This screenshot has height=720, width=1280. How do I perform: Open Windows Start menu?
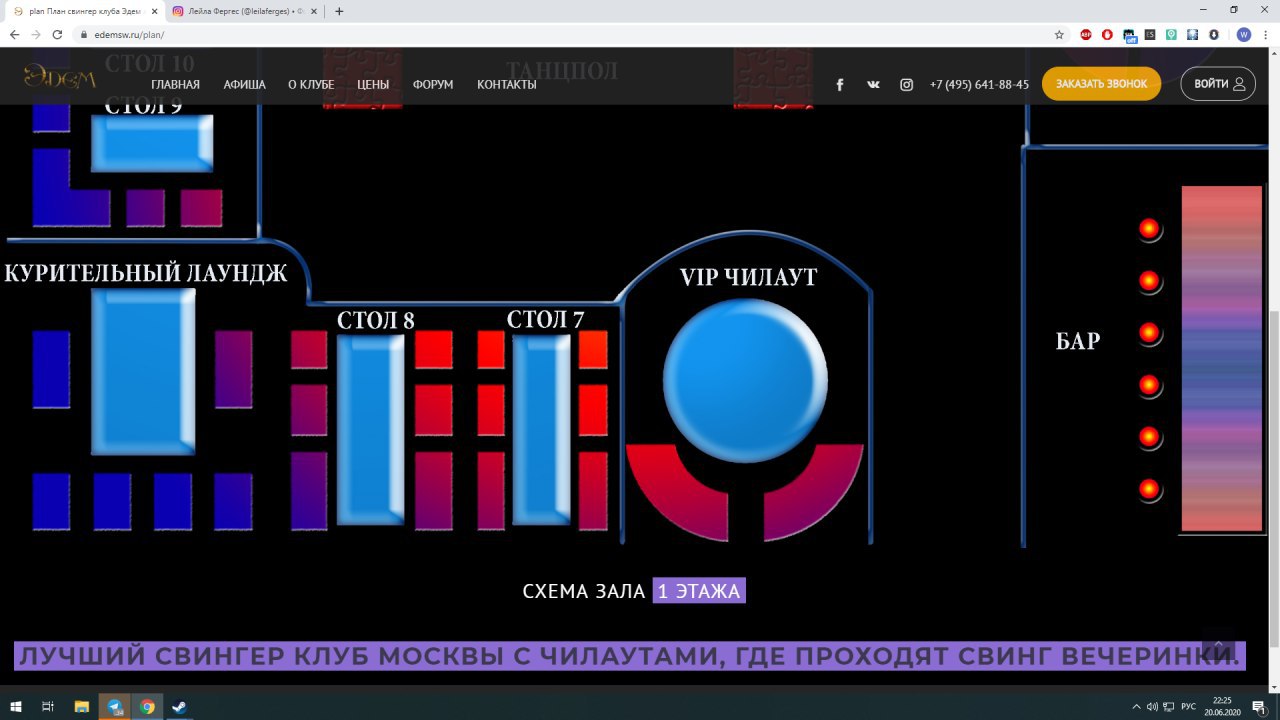(x=16, y=706)
